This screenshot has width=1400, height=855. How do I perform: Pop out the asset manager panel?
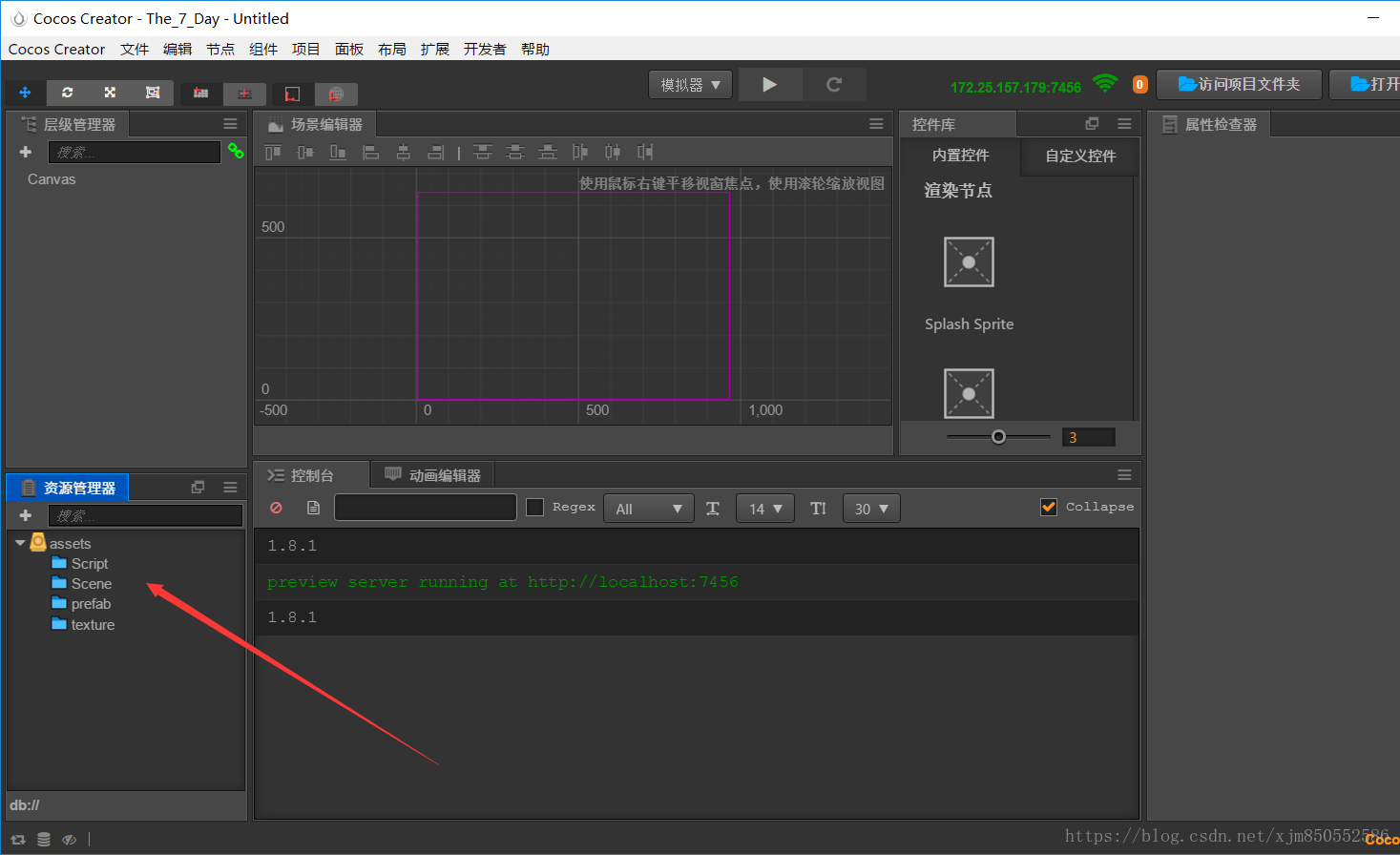(198, 487)
